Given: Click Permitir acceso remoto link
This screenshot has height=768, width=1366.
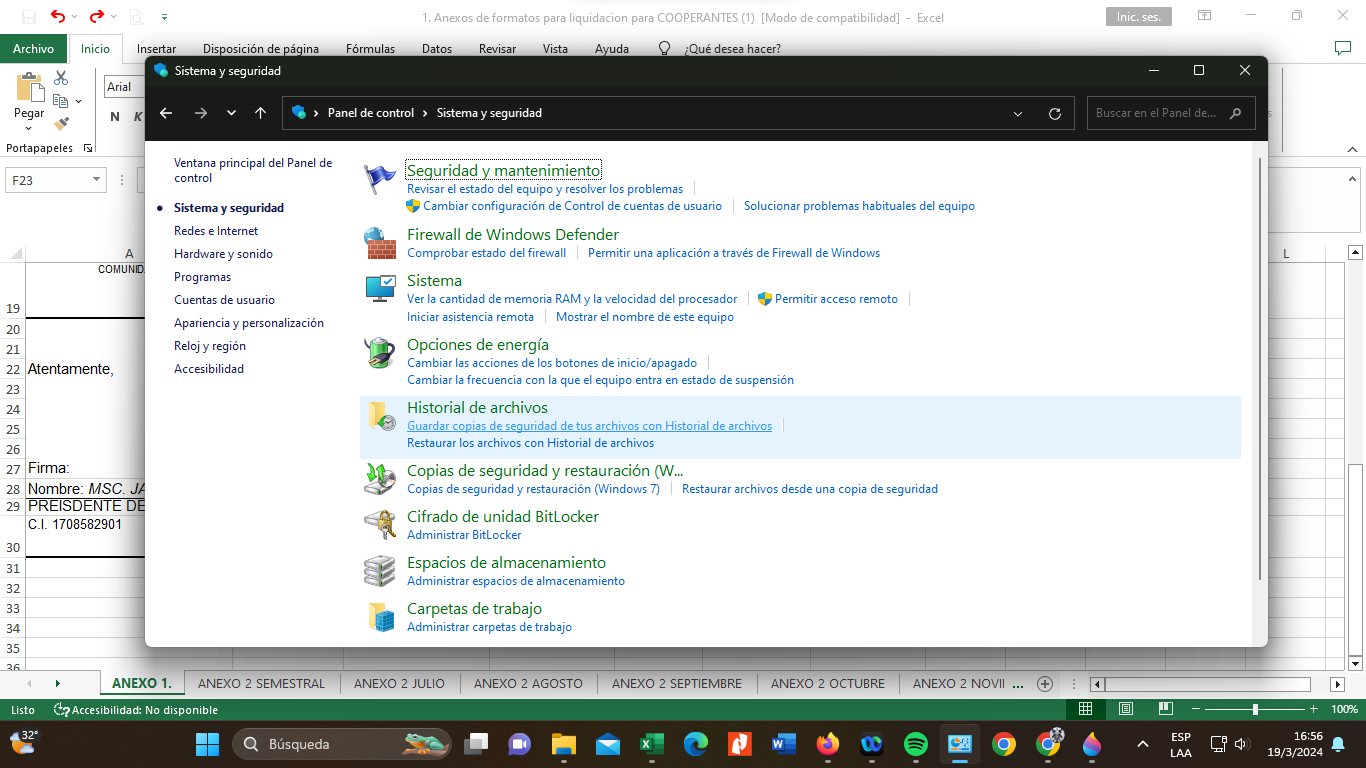Looking at the screenshot, I should (x=836, y=299).
